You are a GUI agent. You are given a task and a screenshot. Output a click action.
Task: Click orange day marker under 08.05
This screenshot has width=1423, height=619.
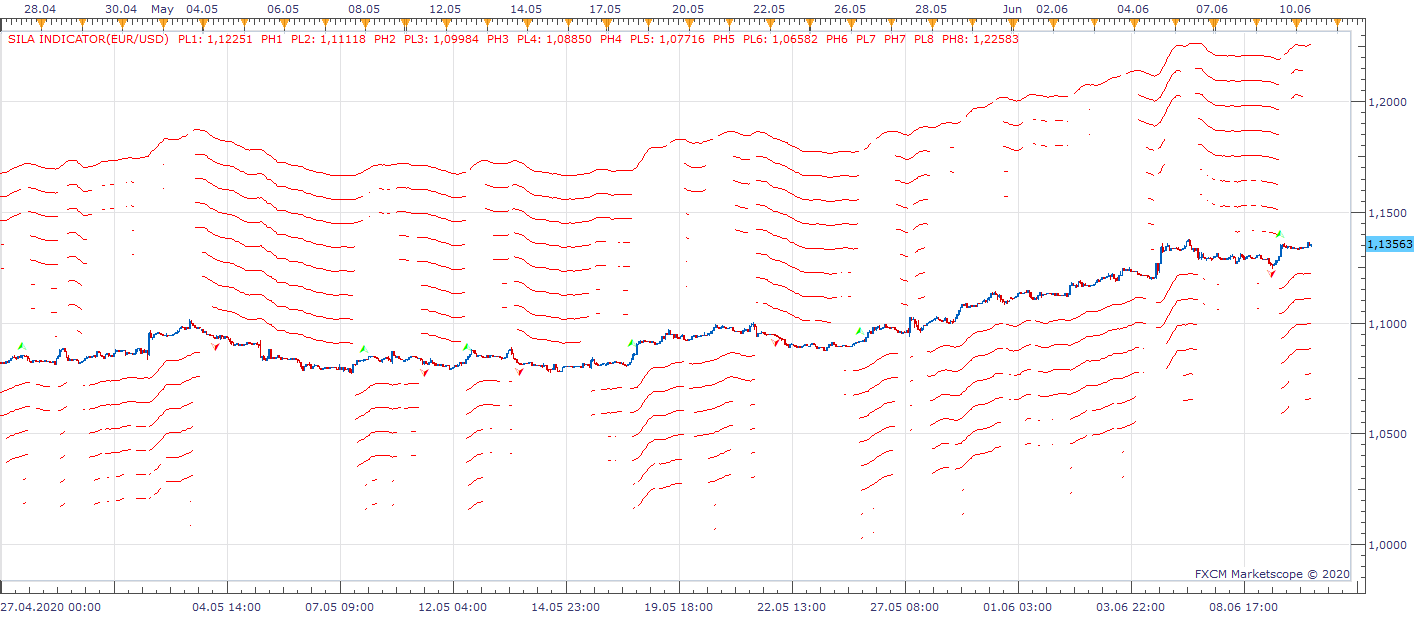point(364,24)
